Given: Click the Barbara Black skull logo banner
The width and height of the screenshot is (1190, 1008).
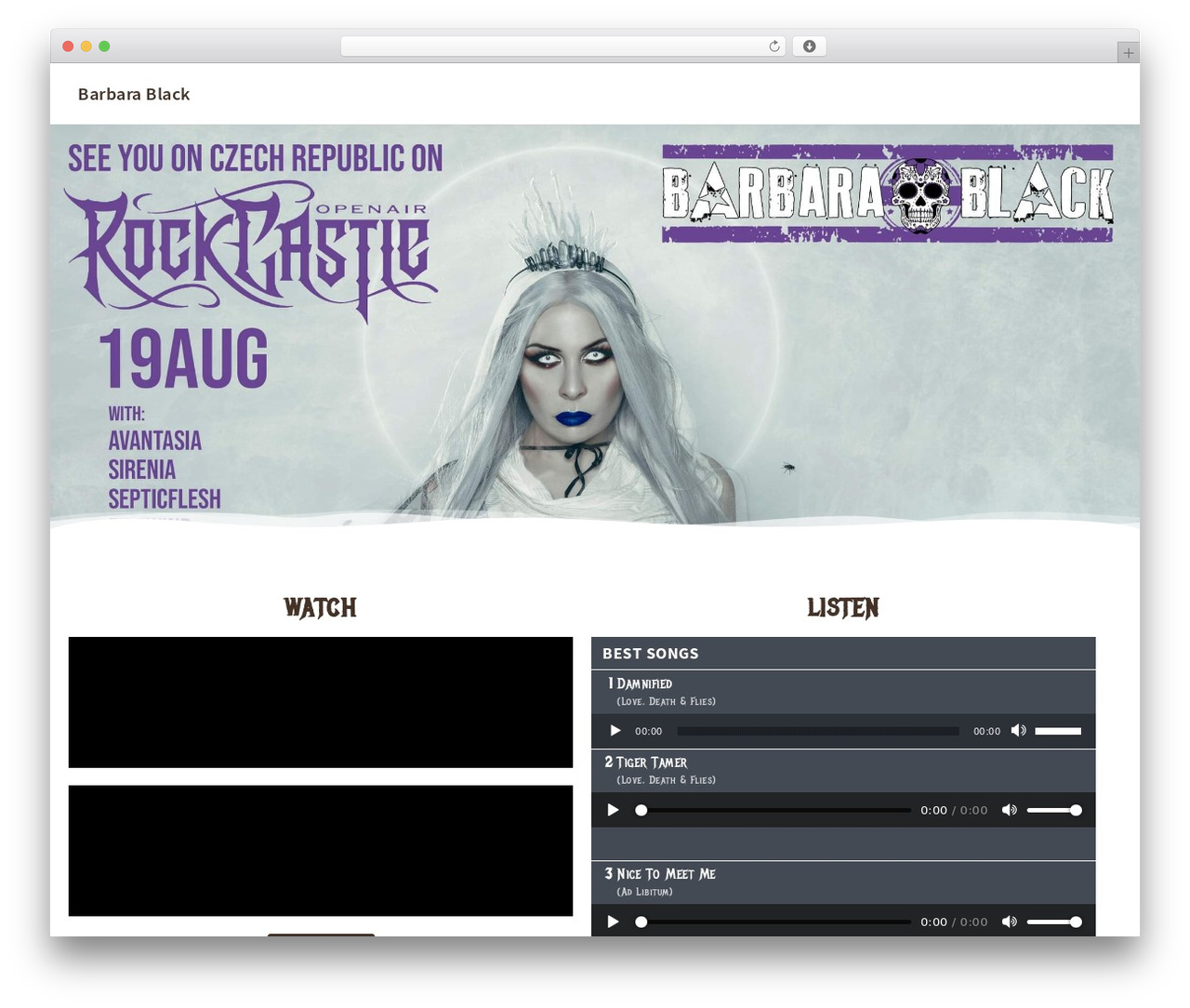Looking at the screenshot, I should pyautogui.click(x=888, y=193).
